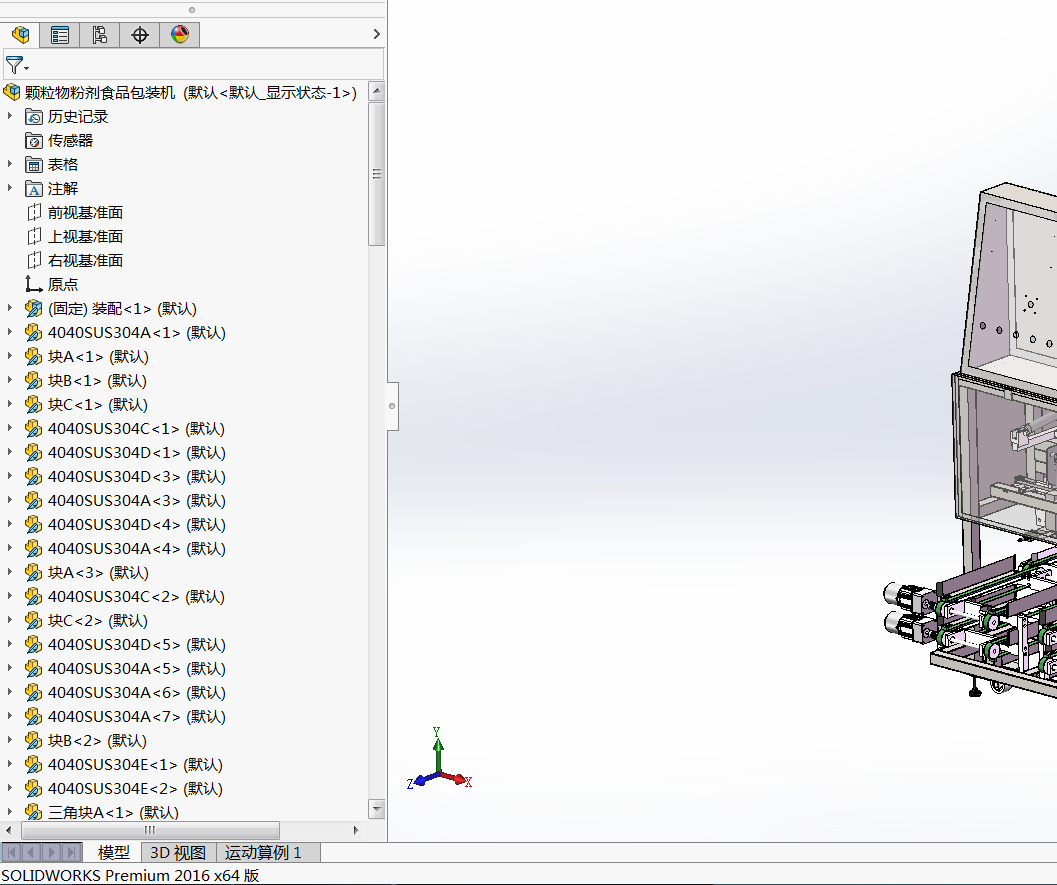
Task: Select 4040SUS304A<7> (默认) in the tree
Action: (137, 716)
